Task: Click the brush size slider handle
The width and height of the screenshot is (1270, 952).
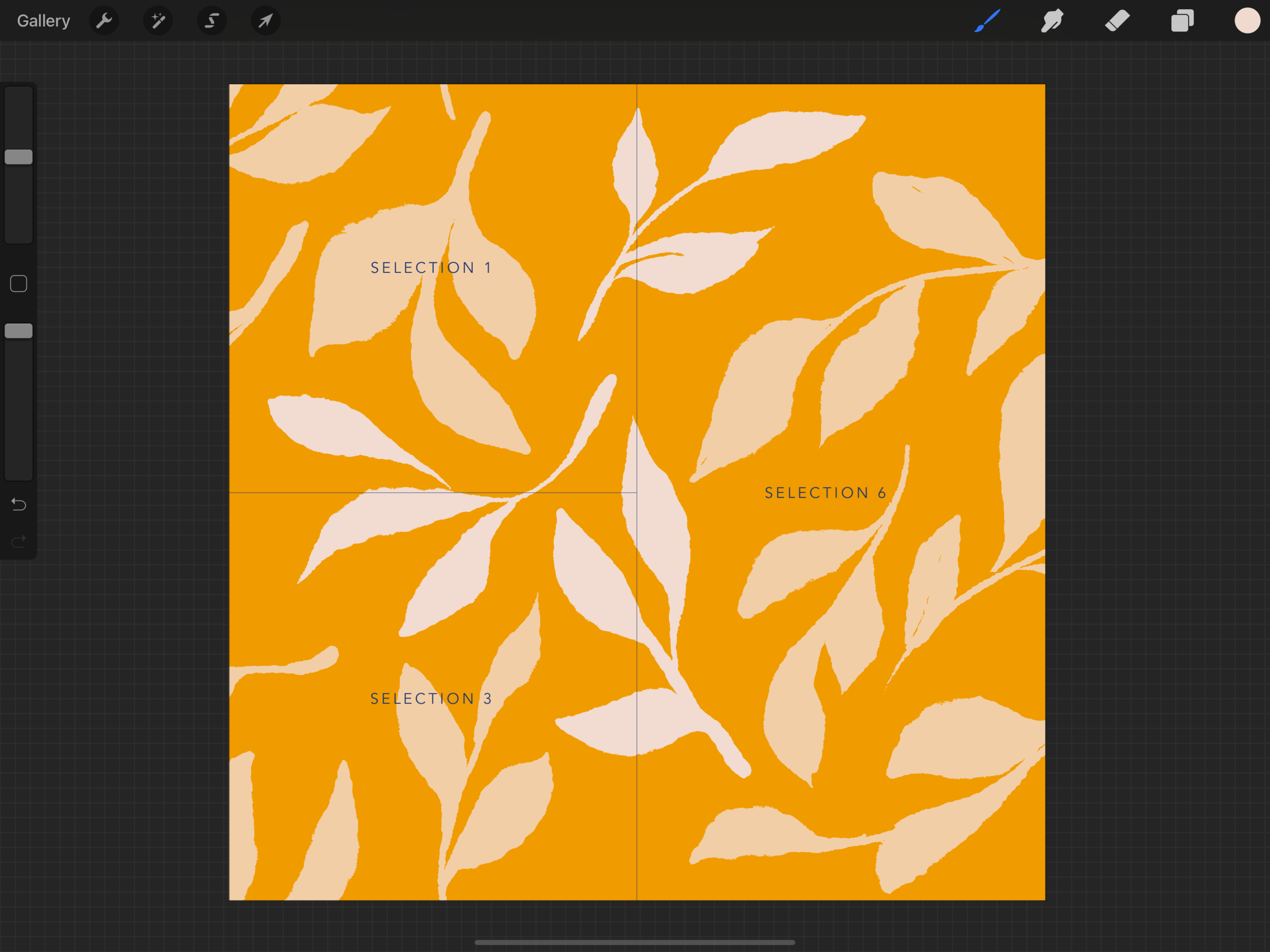Action: pyautogui.click(x=18, y=157)
